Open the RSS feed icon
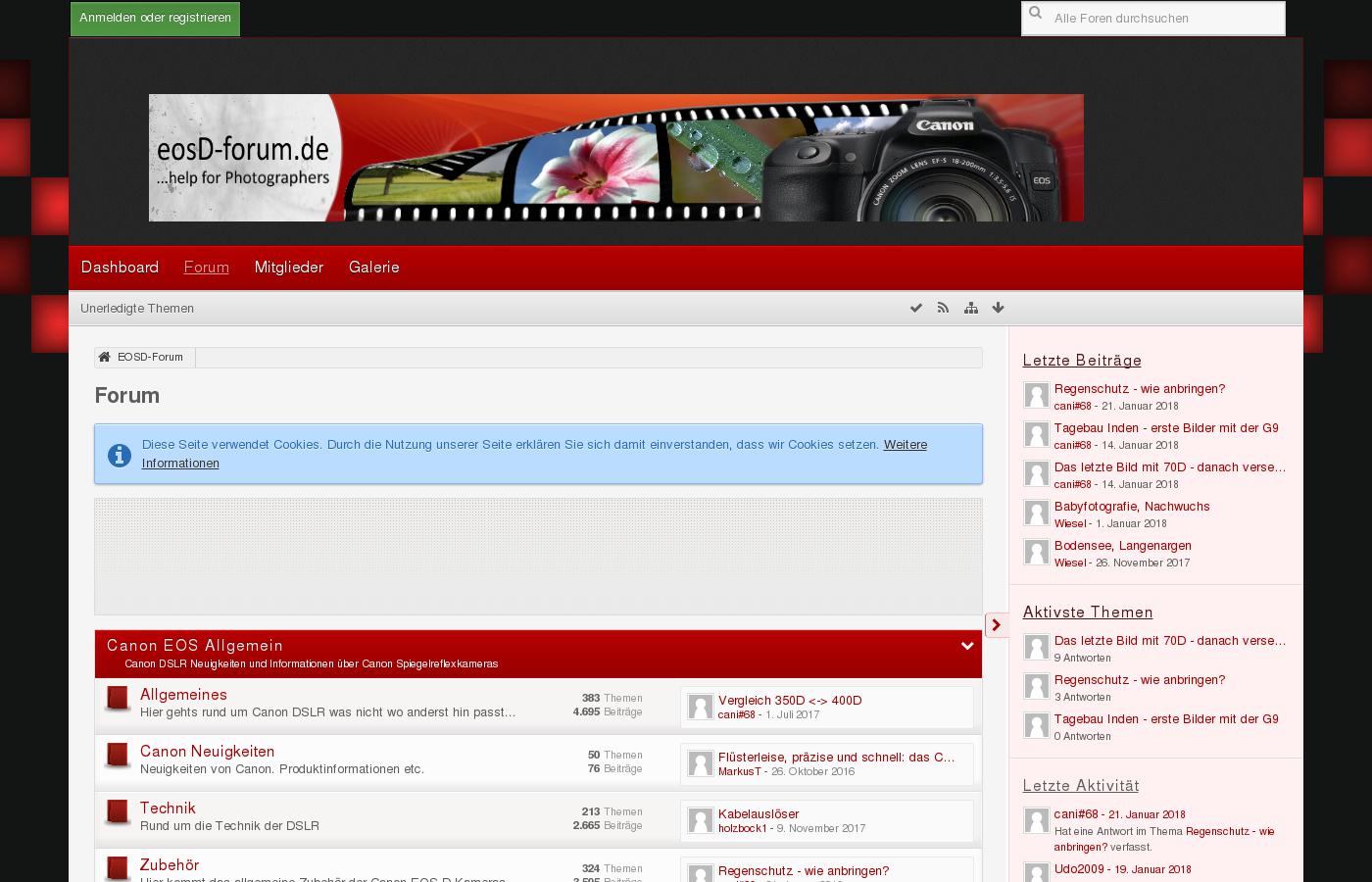This screenshot has height=882, width=1372. click(x=944, y=308)
